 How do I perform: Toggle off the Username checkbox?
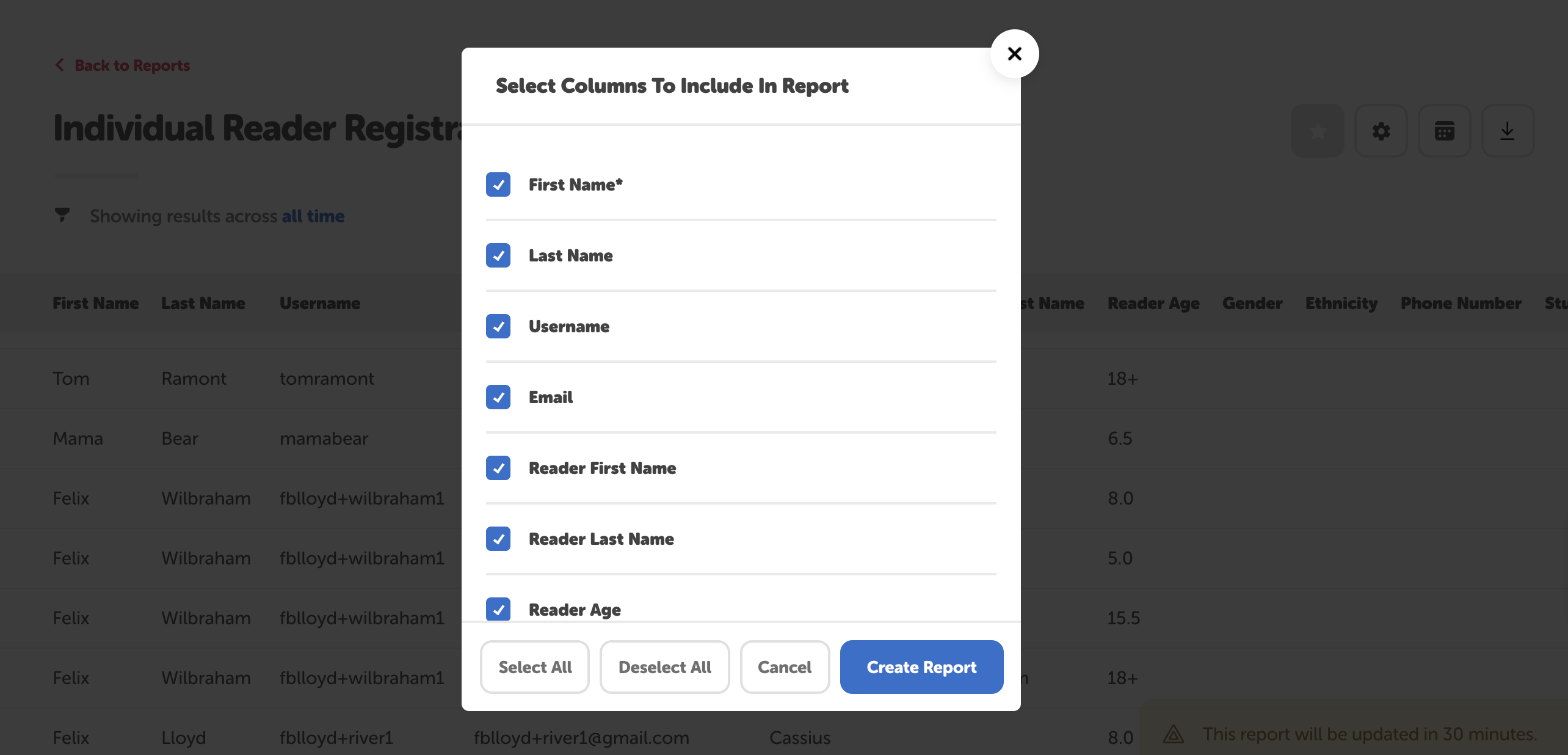498,326
